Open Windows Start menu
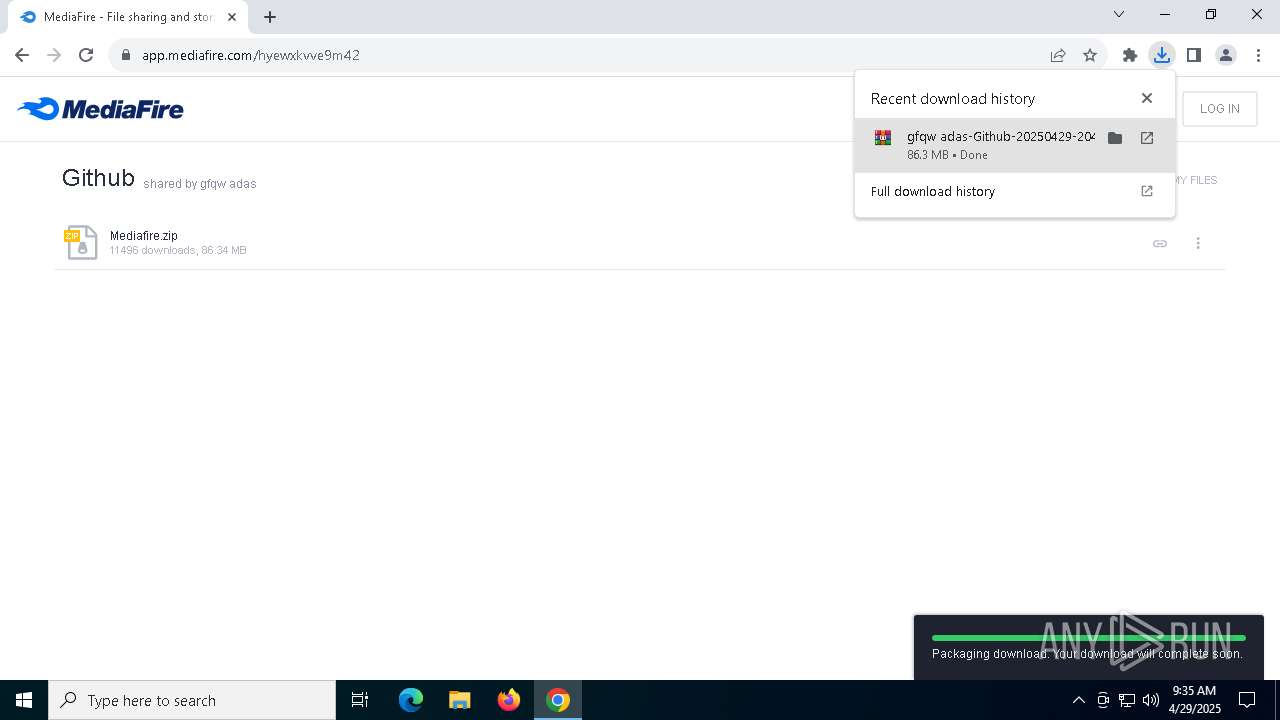The image size is (1280, 720). coord(24,700)
